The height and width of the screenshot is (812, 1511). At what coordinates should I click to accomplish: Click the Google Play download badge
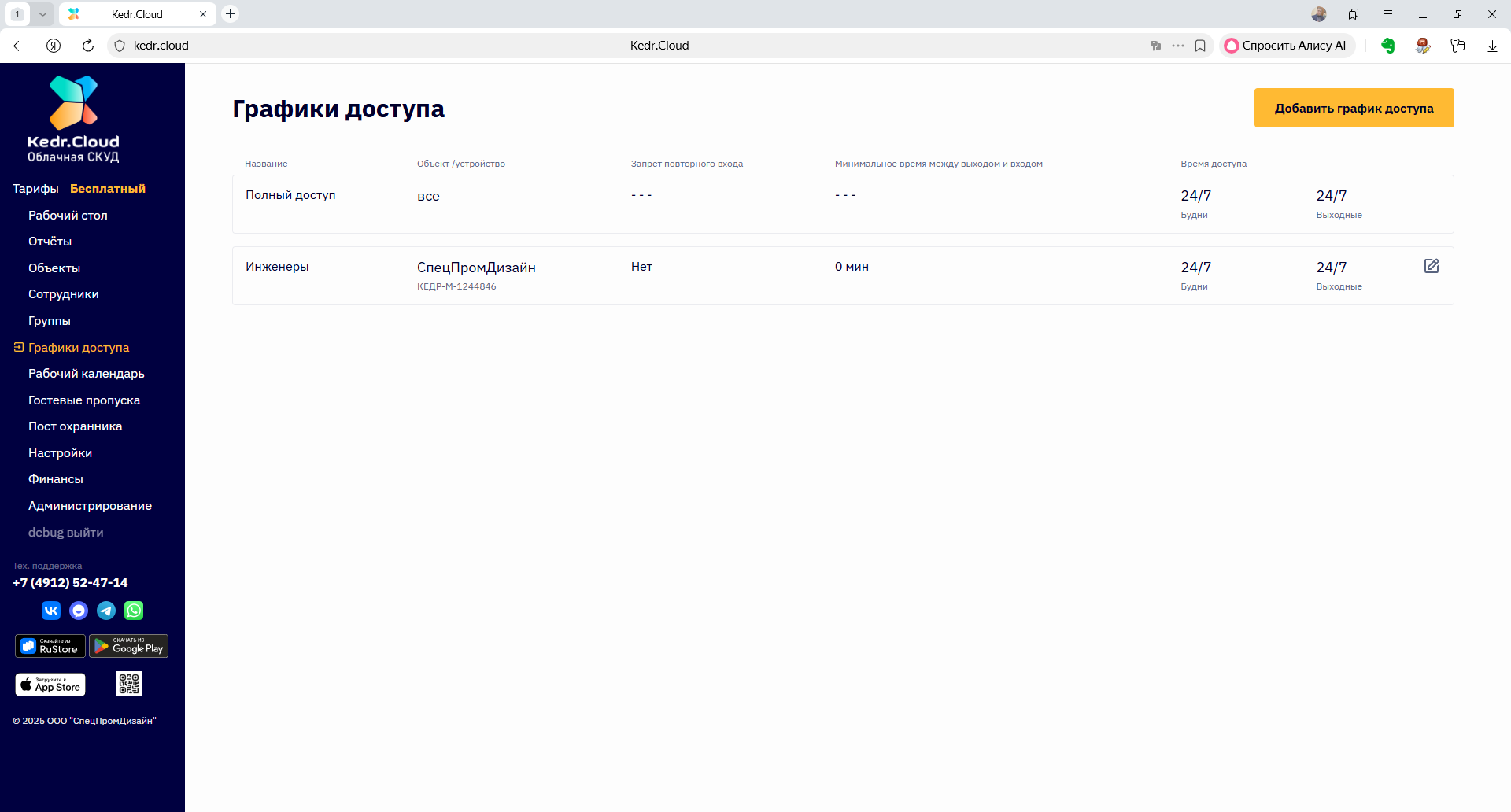click(x=128, y=646)
